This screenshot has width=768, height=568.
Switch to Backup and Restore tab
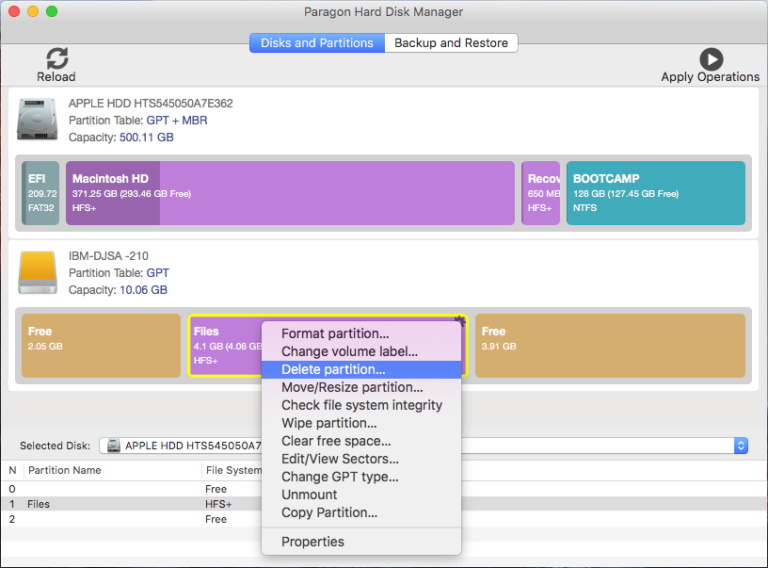(451, 43)
